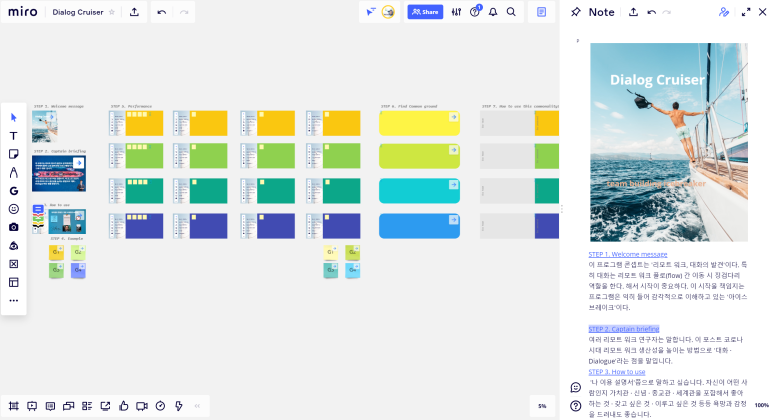Click the user avatar in top bar

[388, 12]
